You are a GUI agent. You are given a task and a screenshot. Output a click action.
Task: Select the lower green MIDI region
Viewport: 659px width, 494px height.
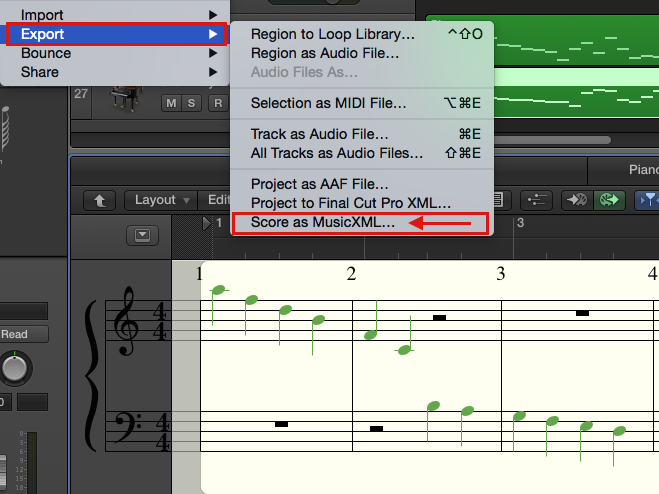[576, 93]
